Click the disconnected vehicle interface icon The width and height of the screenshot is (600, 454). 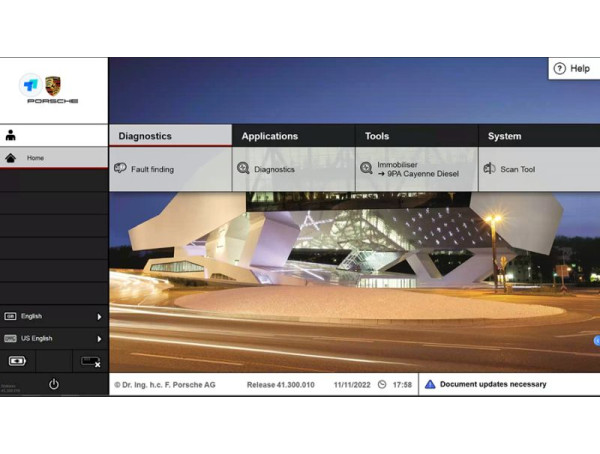[x=90, y=361]
